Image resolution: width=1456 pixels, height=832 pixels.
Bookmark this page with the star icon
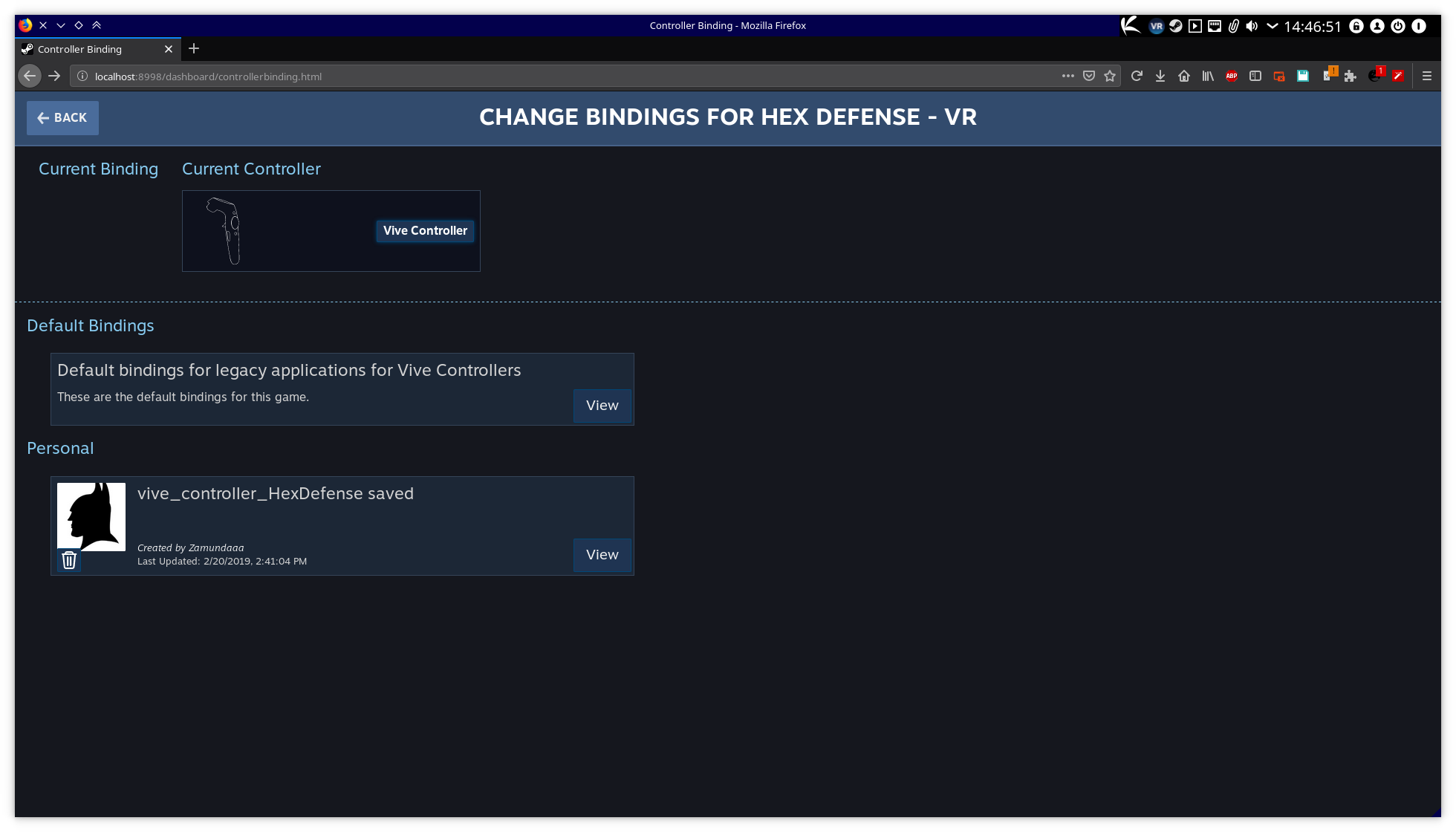[1110, 75]
